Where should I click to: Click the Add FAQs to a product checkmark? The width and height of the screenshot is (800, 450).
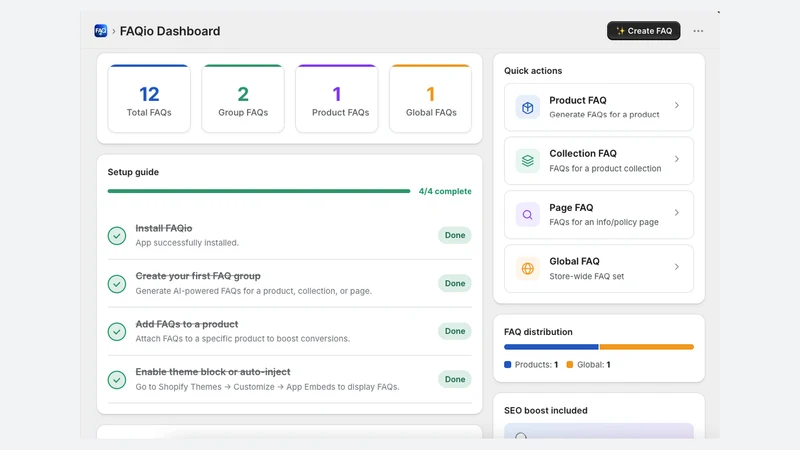click(117, 332)
